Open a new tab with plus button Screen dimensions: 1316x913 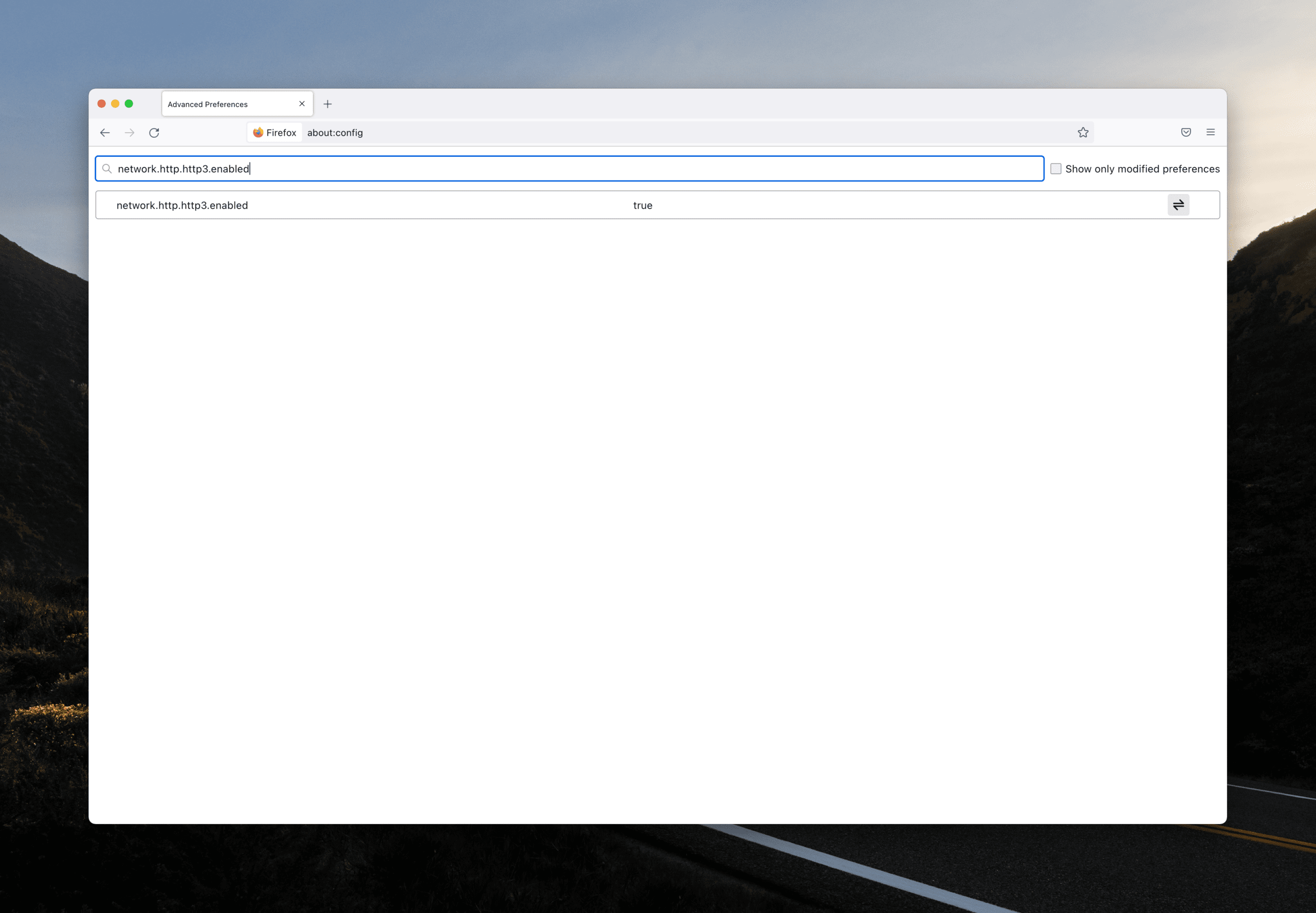(x=327, y=104)
